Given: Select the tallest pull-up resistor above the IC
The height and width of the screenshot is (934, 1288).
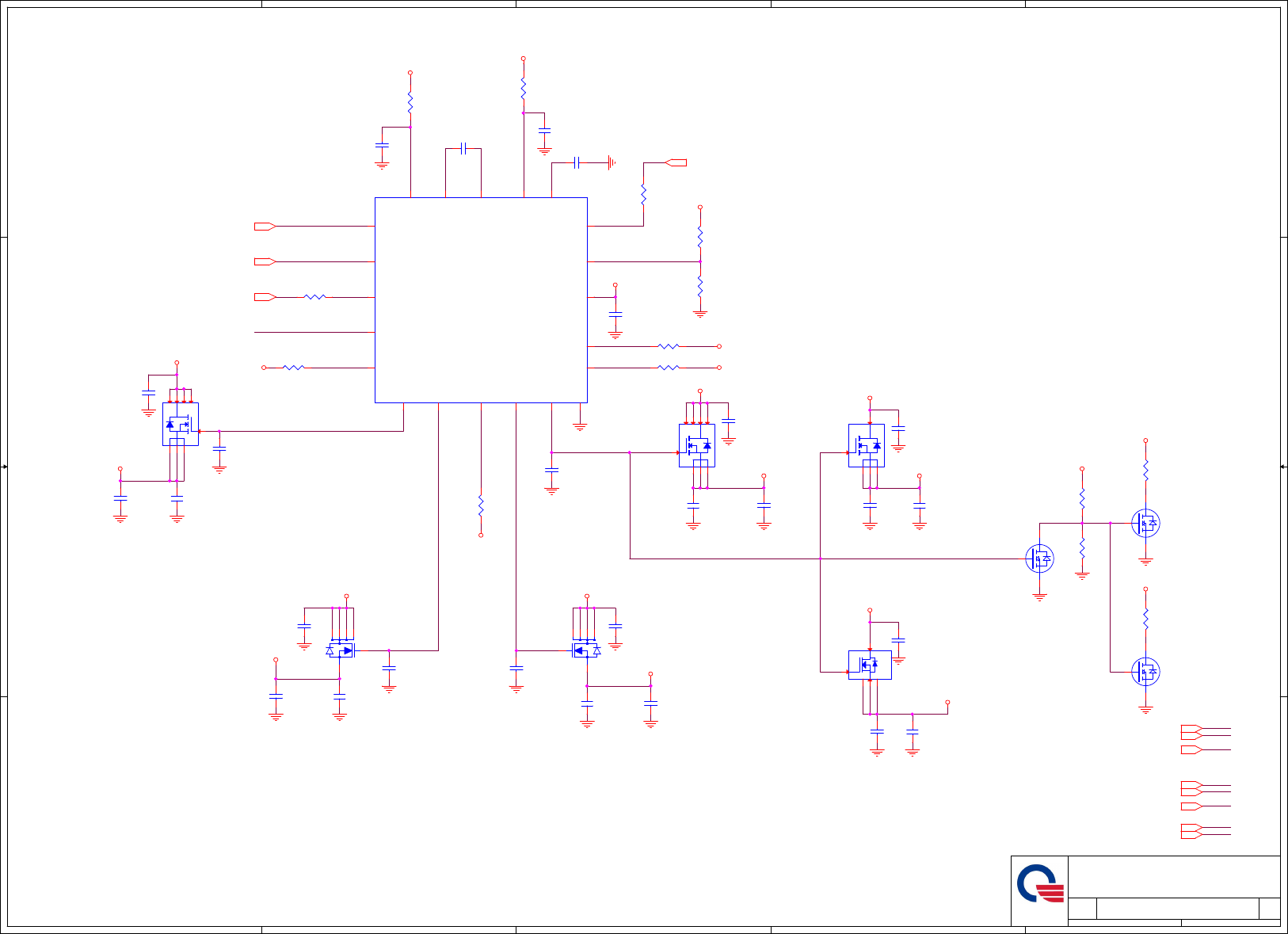Looking at the screenshot, I should point(524,88).
